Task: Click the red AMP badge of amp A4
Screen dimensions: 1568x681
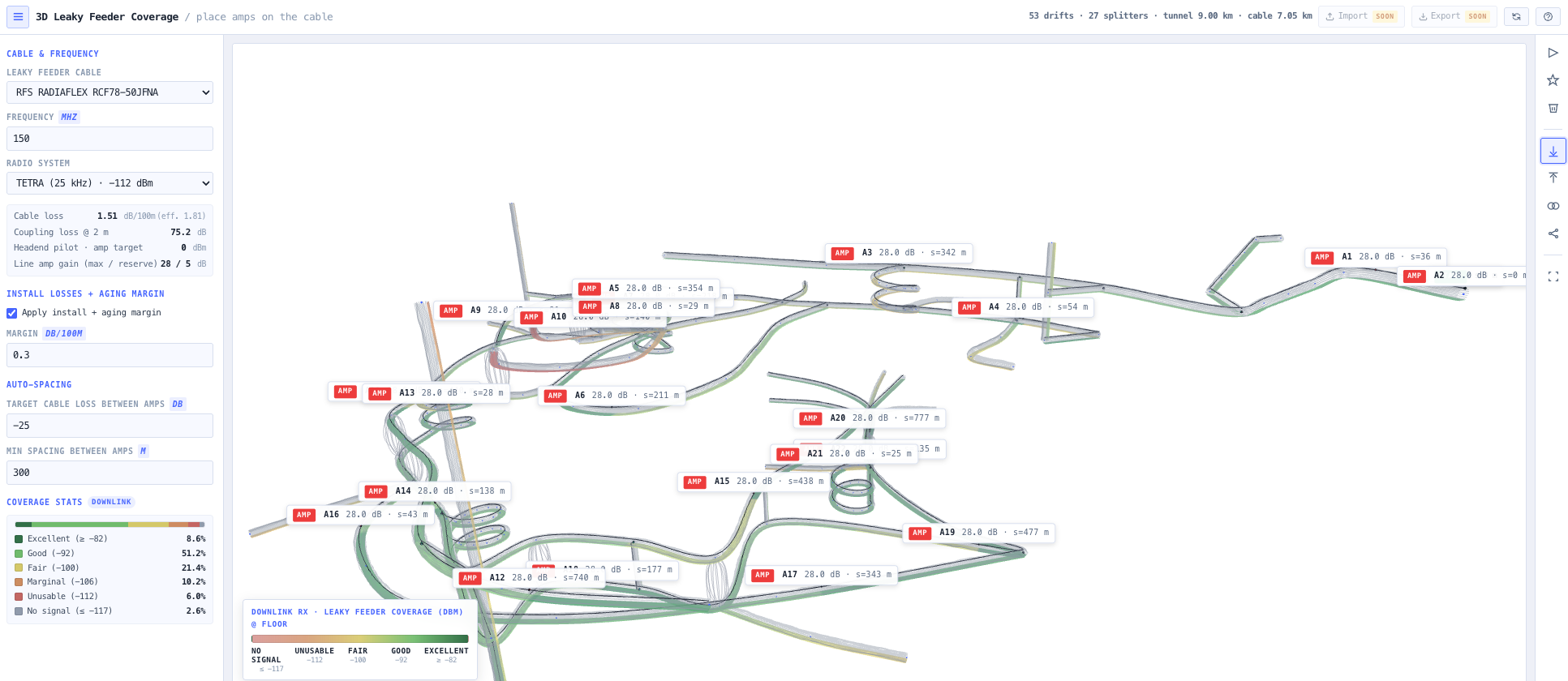Action: coord(969,307)
